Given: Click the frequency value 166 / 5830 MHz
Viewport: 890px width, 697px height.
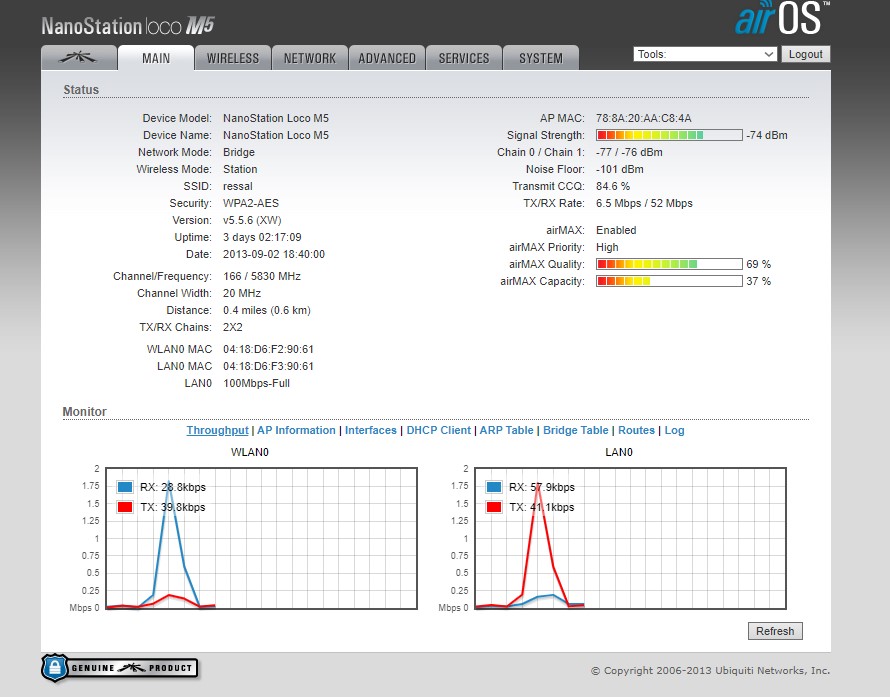Looking at the screenshot, I should (262, 276).
